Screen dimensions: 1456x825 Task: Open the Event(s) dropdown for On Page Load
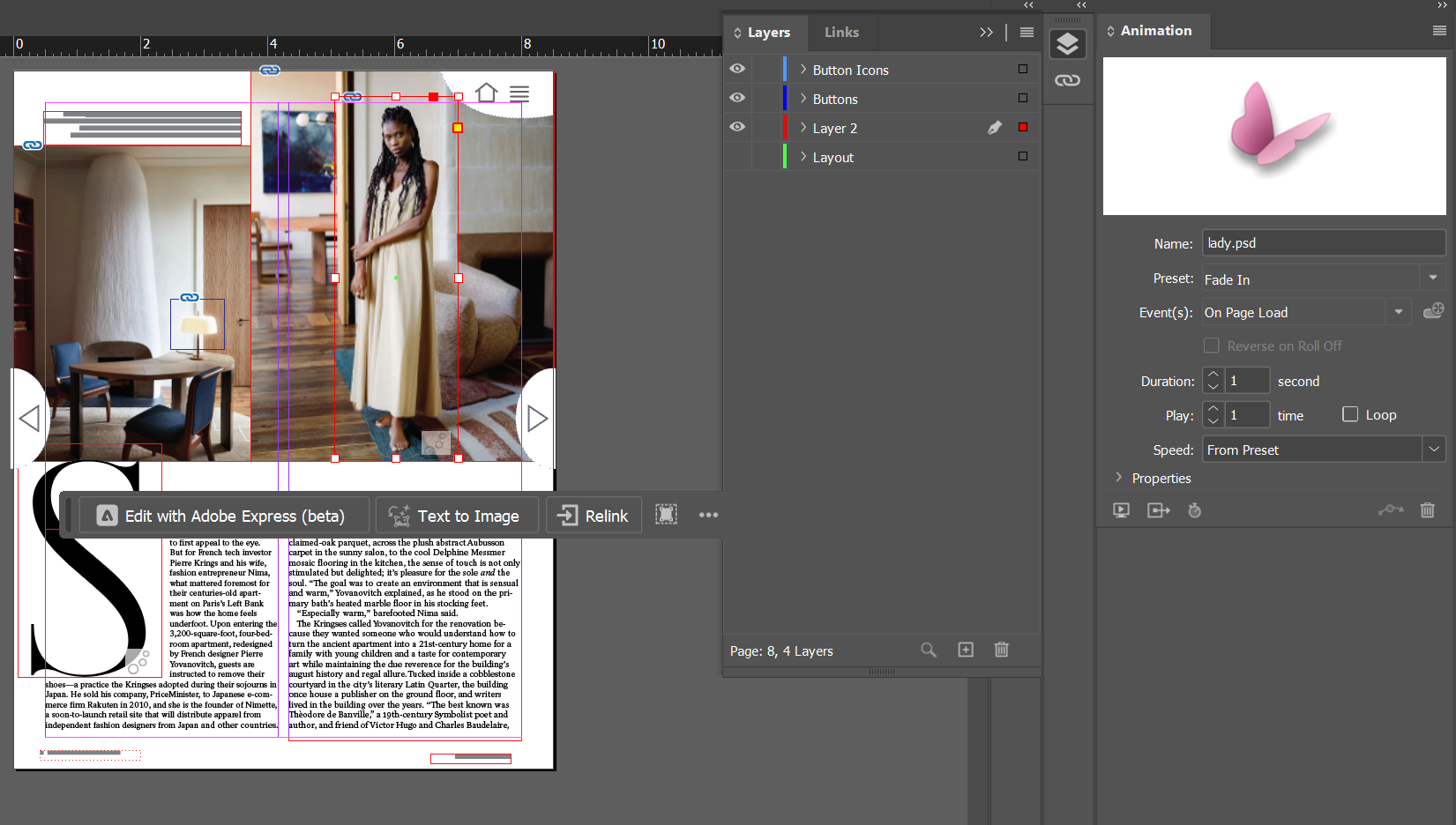pos(1398,311)
